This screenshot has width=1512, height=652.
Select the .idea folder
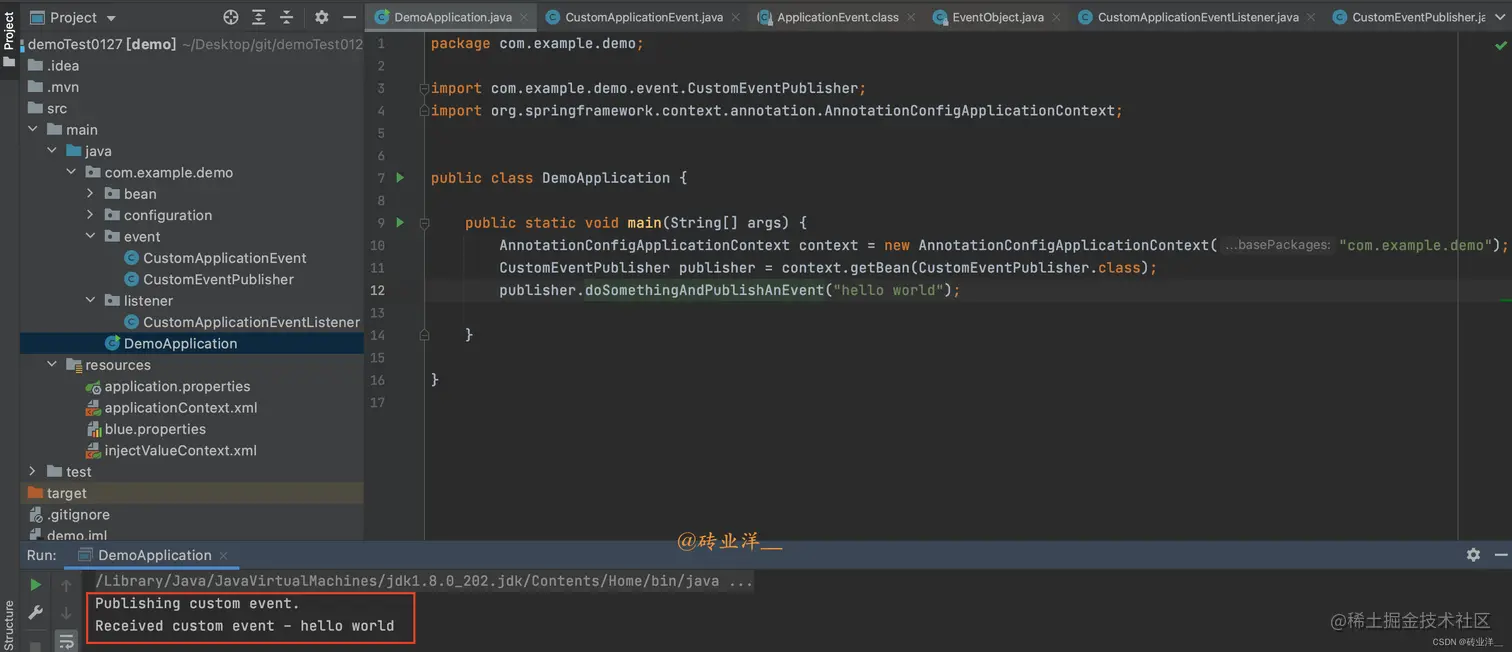point(191,66)
